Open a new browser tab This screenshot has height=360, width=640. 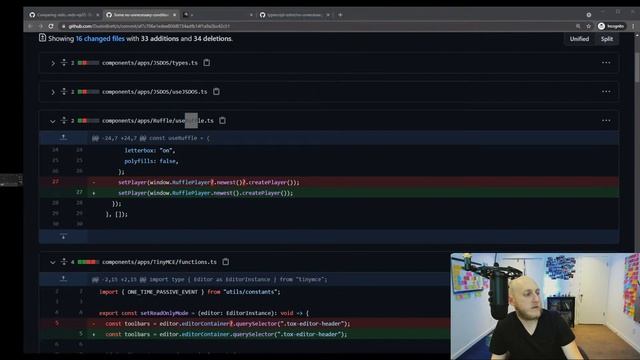[x=340, y=15]
